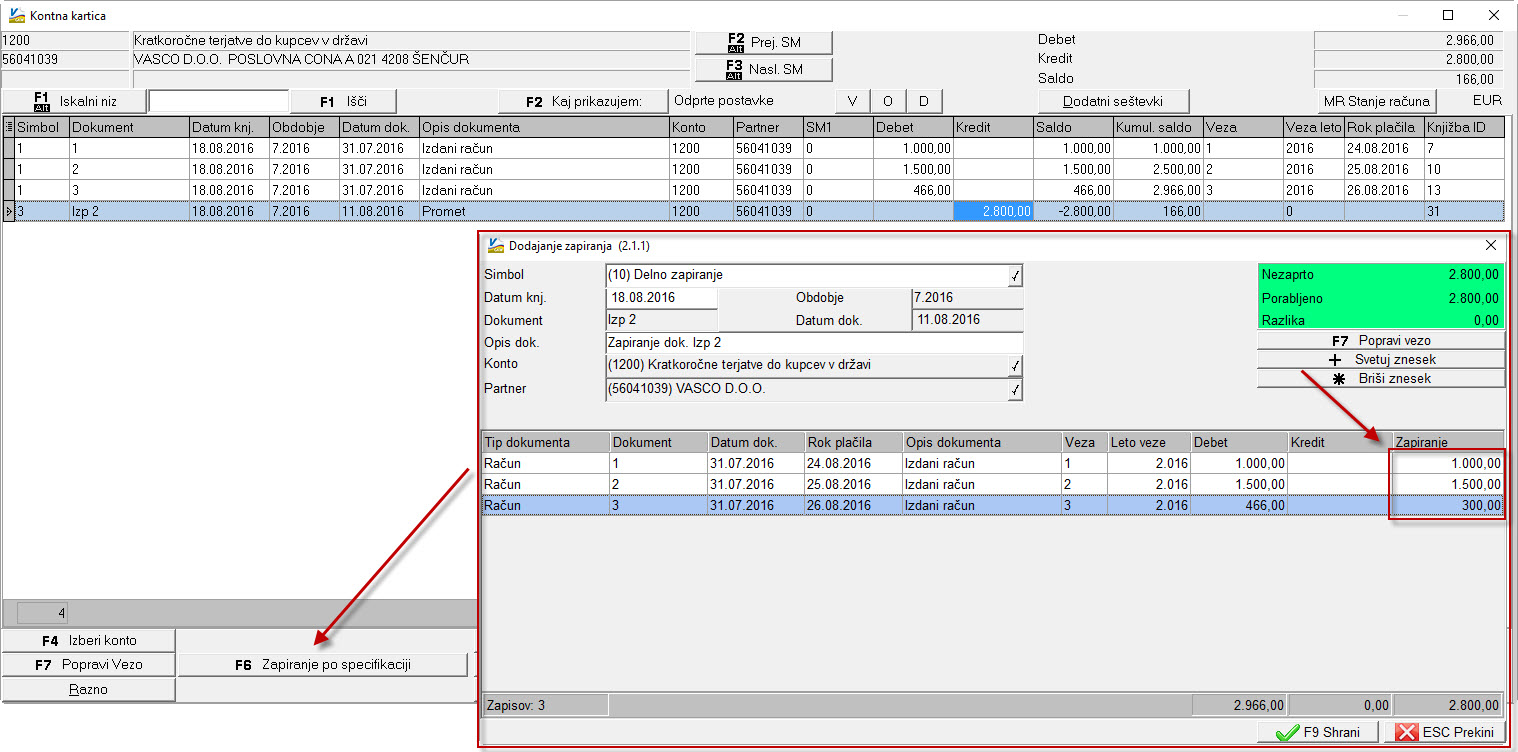Click the Datum knj. field in dialog

[661, 298]
